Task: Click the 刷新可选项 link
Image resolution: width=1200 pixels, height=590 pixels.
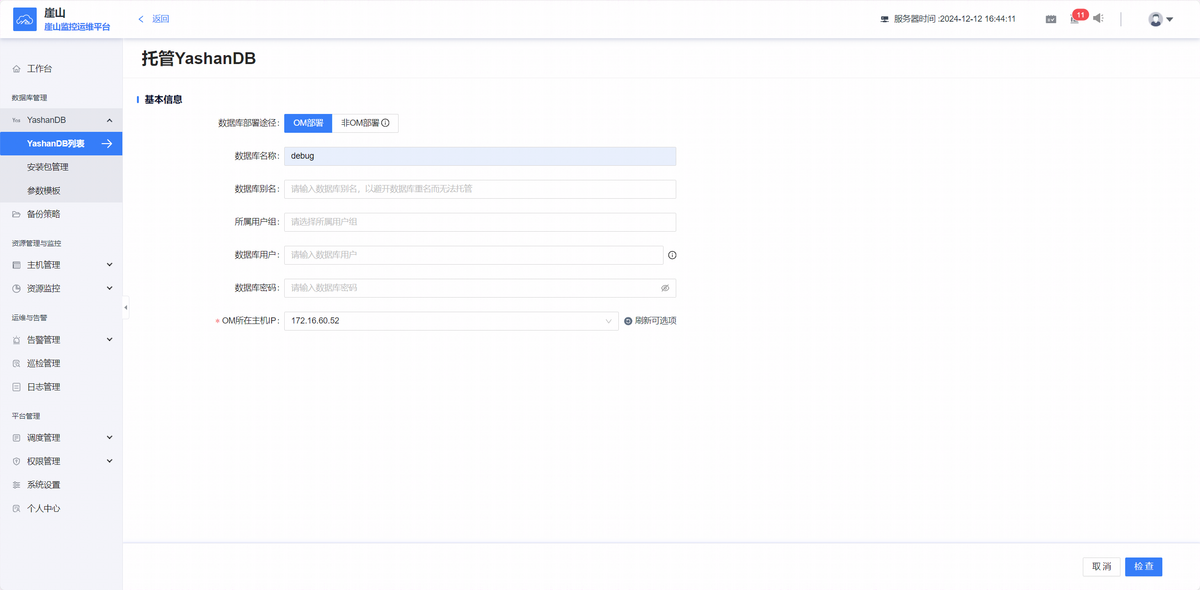Action: pyautogui.click(x=656, y=321)
